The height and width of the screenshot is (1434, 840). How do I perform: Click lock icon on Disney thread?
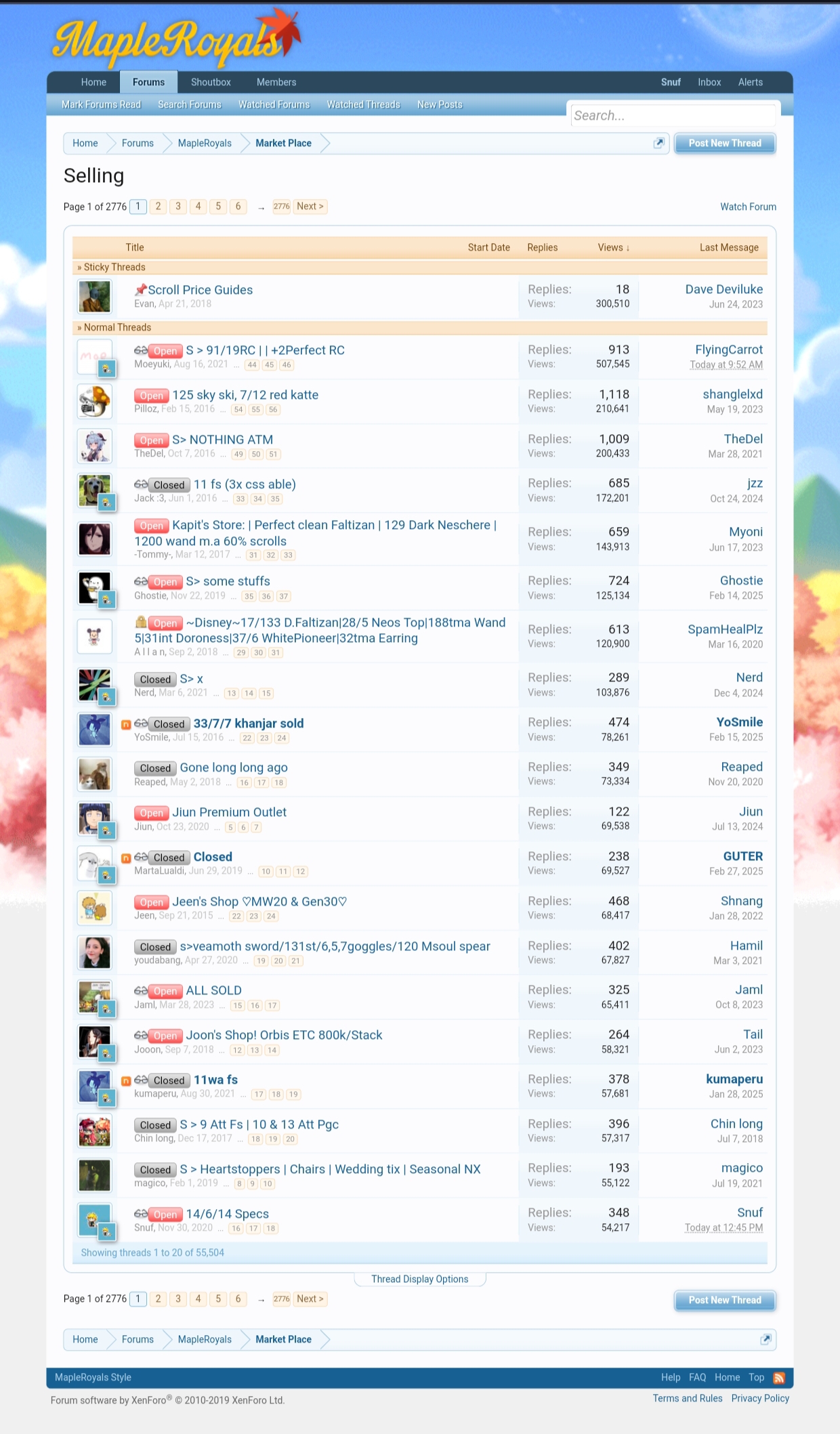tap(141, 622)
